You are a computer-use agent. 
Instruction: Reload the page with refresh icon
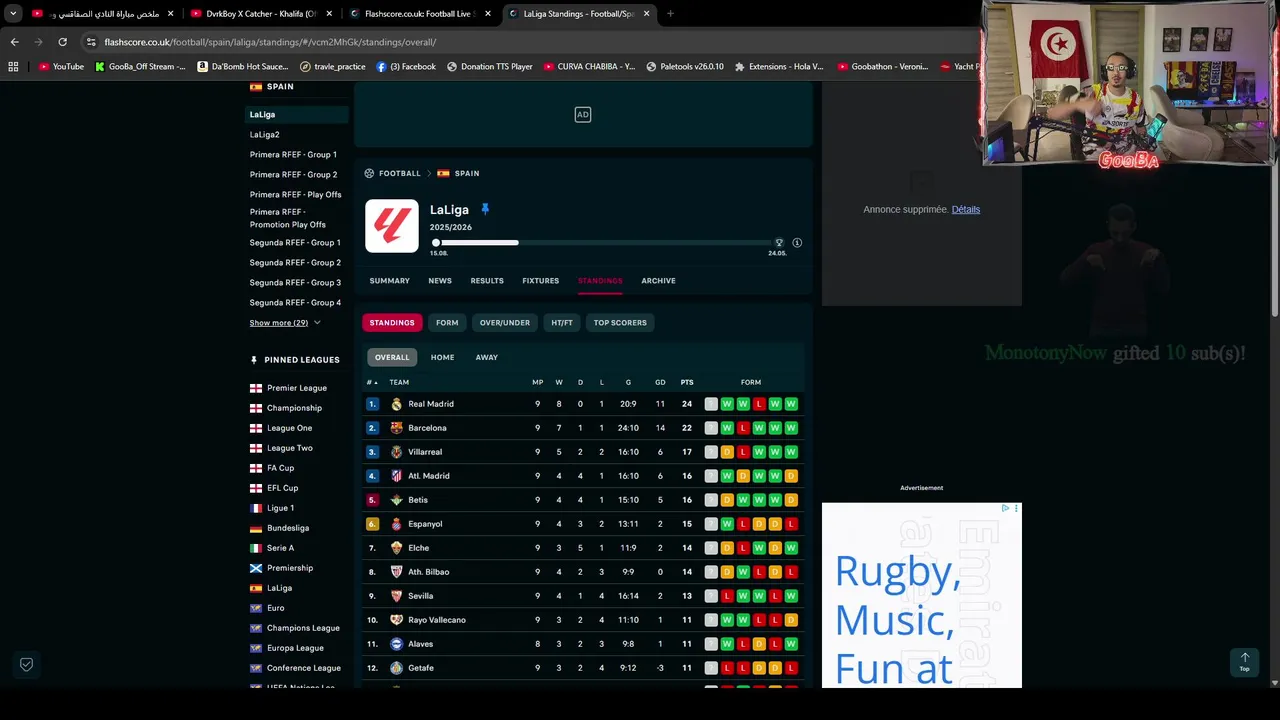(62, 42)
